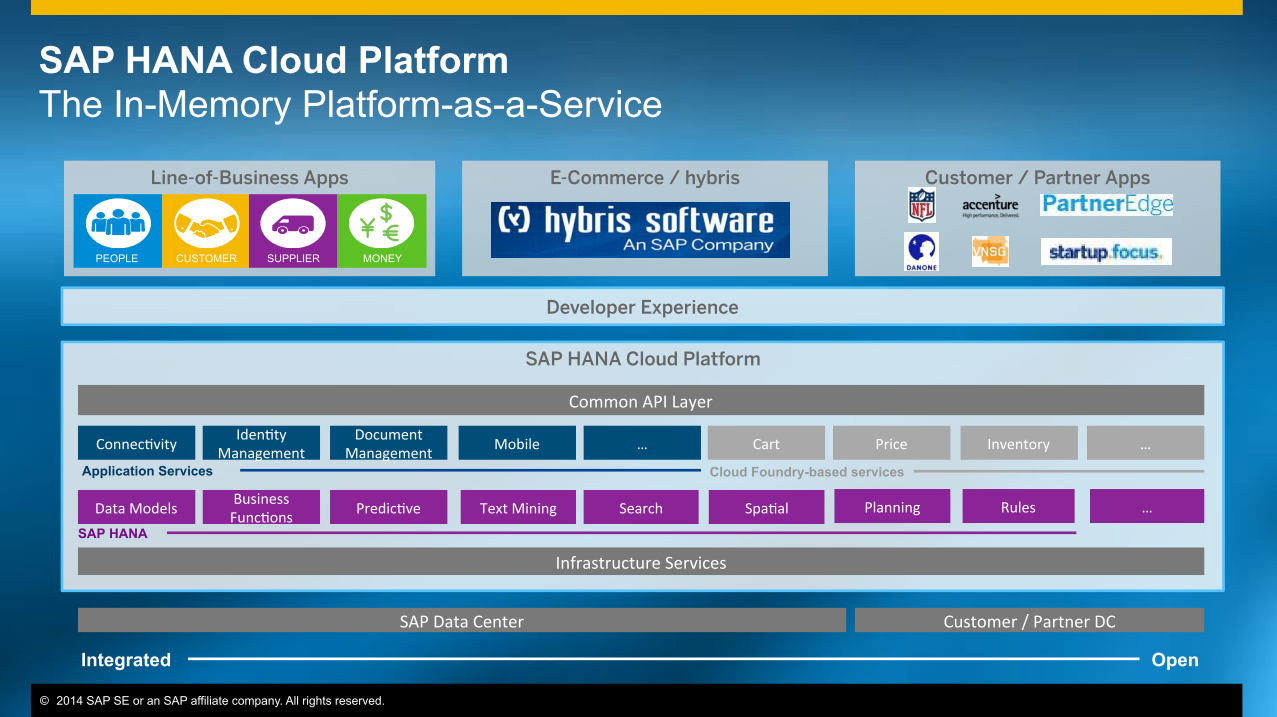Click the SAP Data Center bar
This screenshot has height=717, width=1277.
(462, 620)
